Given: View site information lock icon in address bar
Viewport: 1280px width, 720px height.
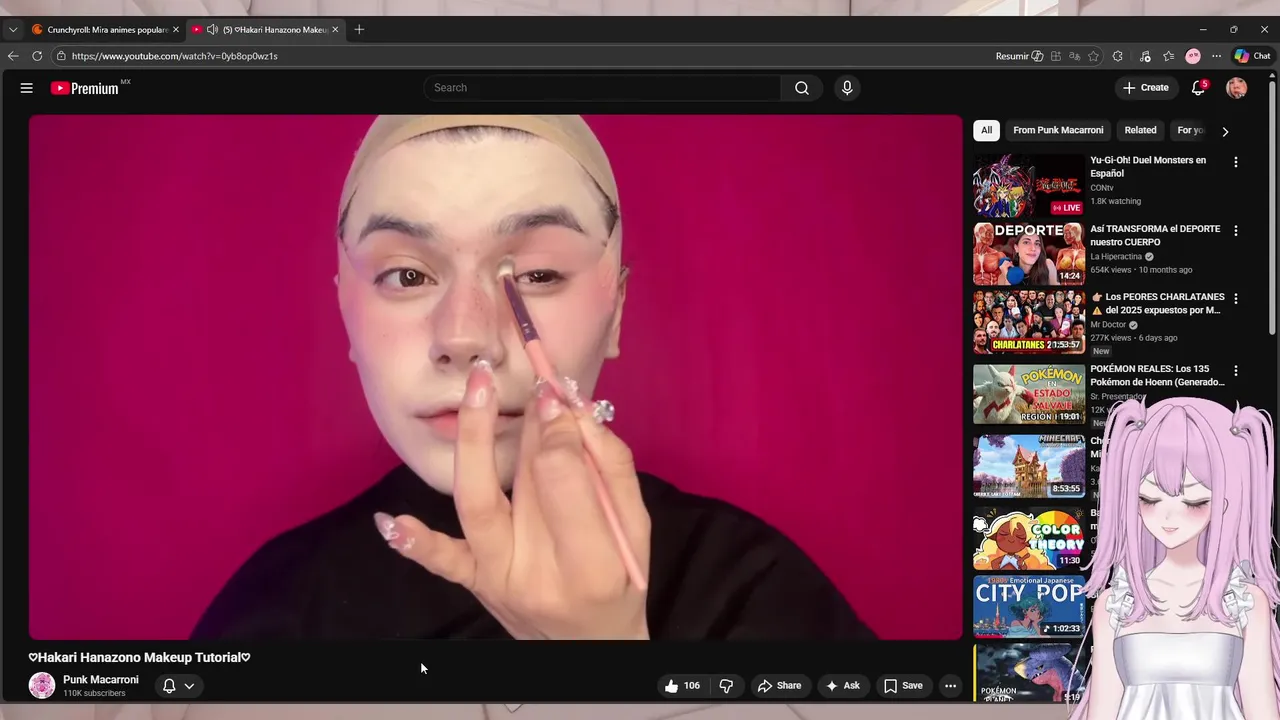Looking at the screenshot, I should point(61,56).
